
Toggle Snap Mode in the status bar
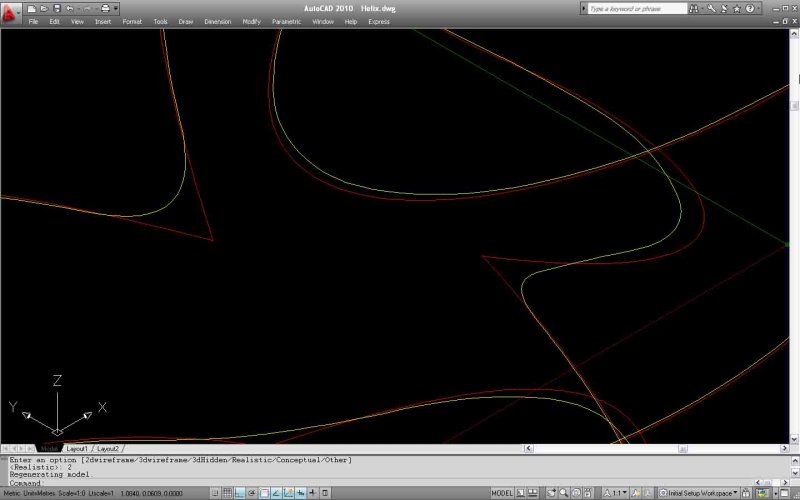click(216, 493)
